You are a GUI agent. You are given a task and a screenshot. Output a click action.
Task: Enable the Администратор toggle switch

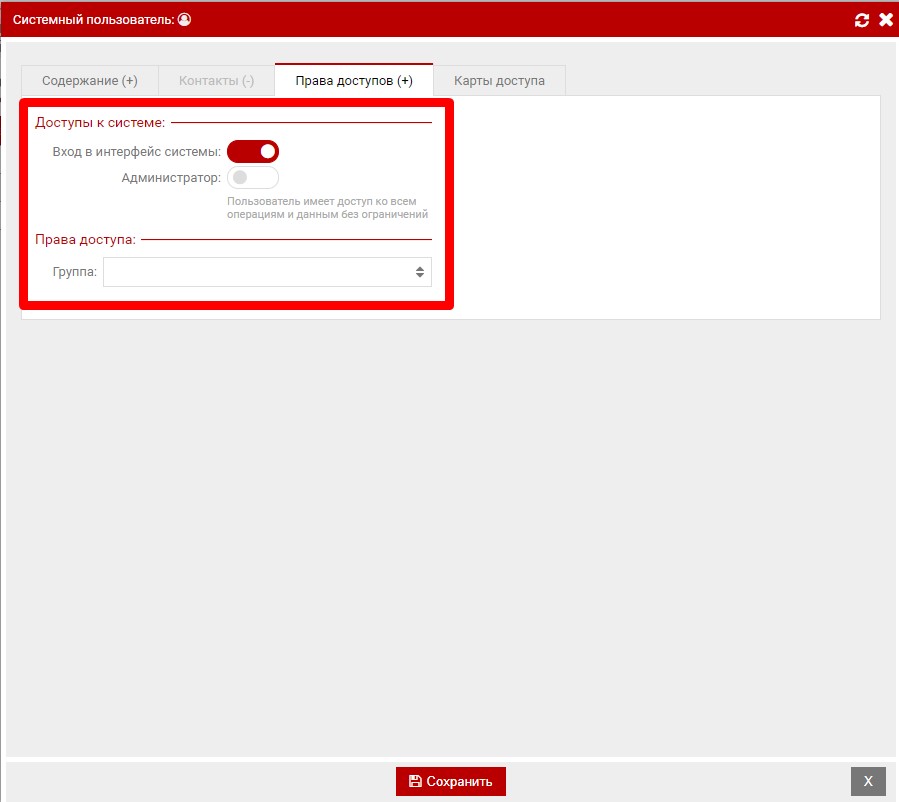point(253,178)
